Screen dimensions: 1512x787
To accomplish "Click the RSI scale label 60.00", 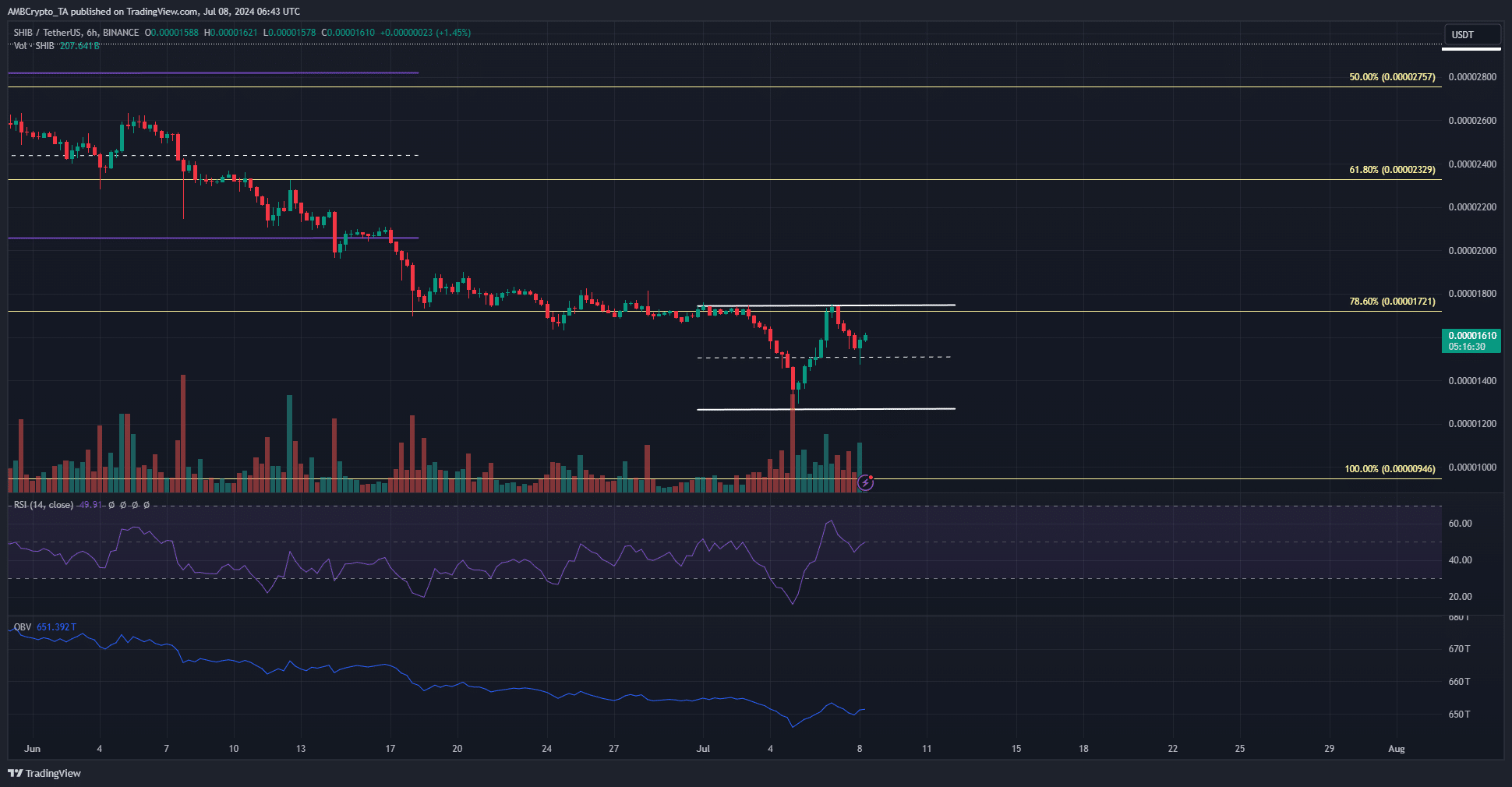I will click(1460, 524).
